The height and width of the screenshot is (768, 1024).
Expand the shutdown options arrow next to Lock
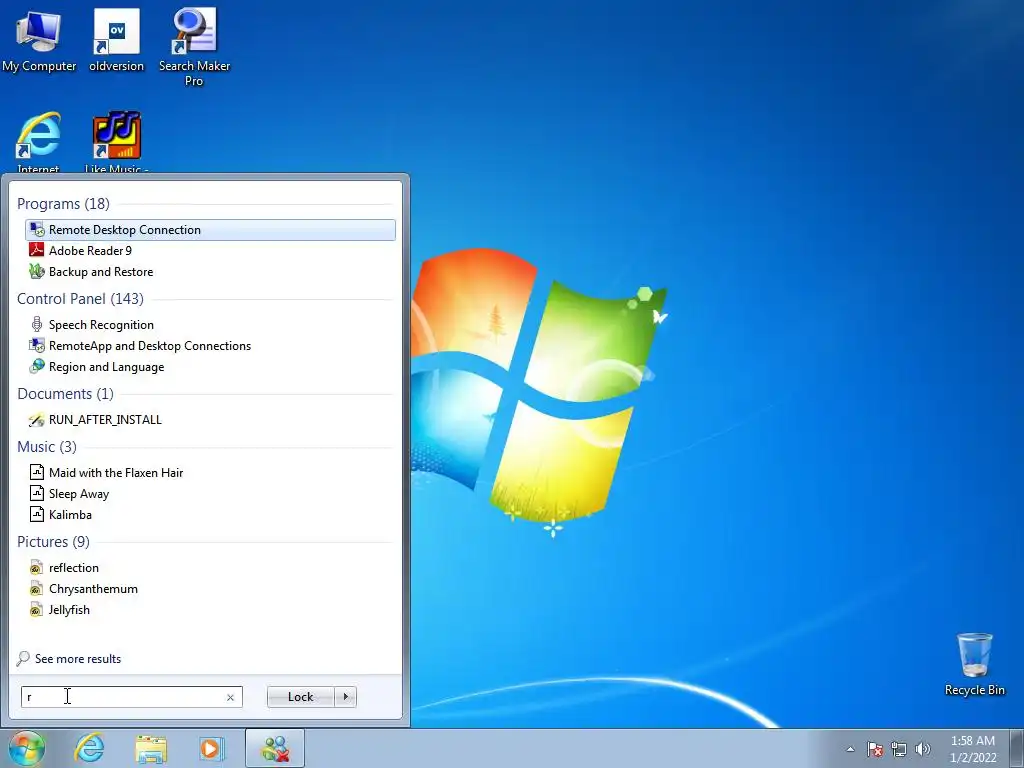tap(345, 697)
